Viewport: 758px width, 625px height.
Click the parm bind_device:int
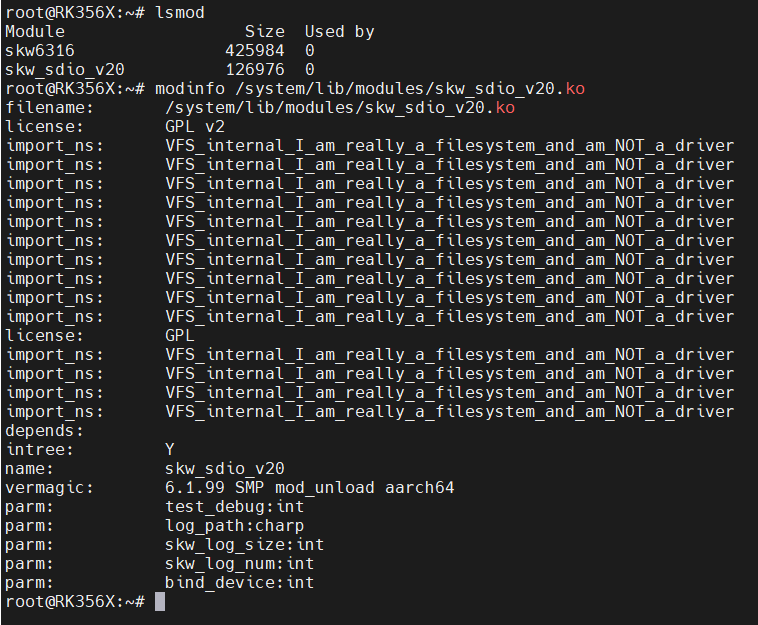click(x=239, y=582)
